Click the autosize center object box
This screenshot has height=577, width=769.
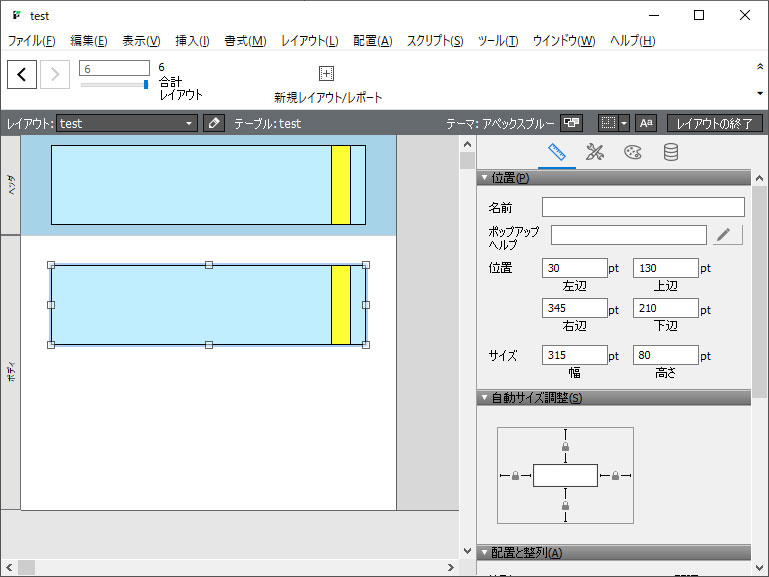[565, 476]
